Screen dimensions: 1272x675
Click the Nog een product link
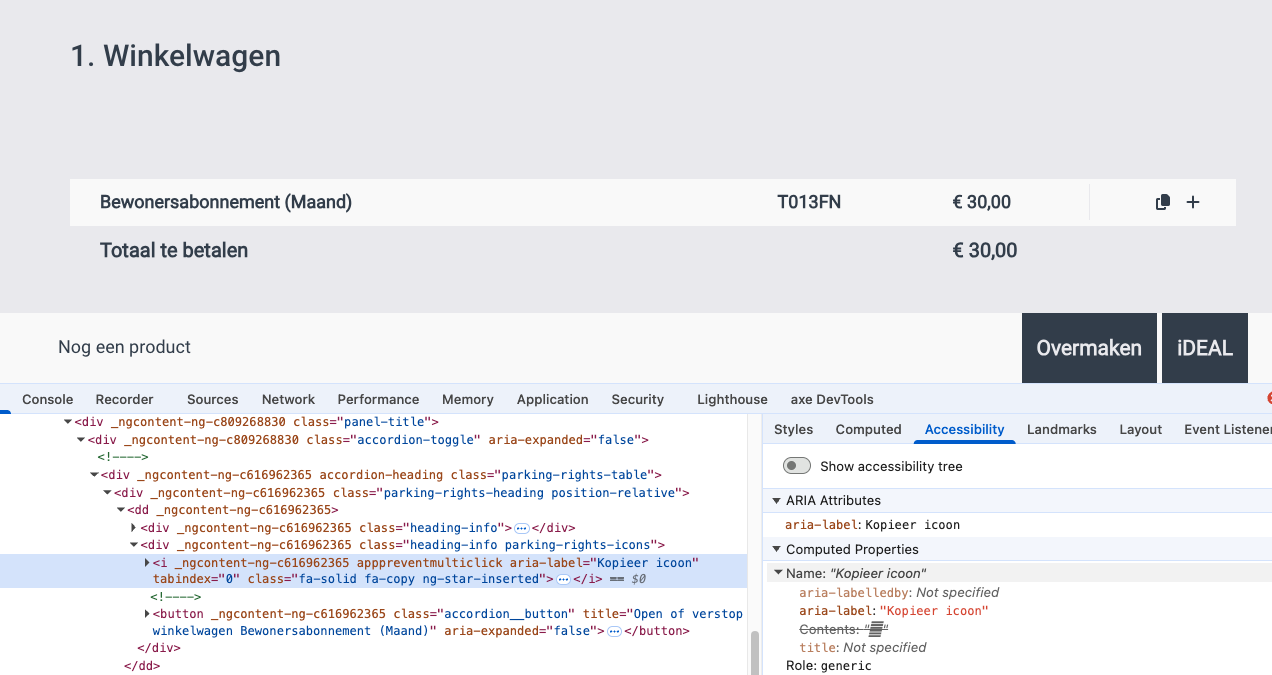click(x=125, y=347)
